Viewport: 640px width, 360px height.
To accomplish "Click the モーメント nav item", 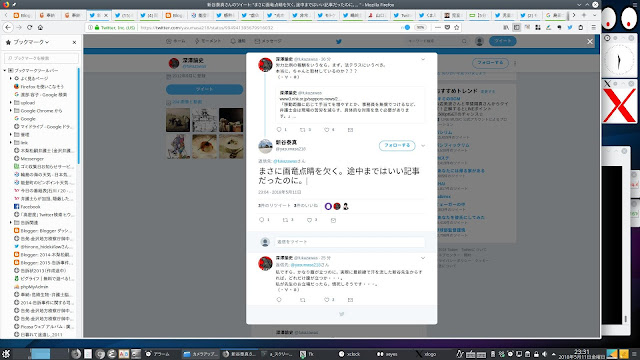I will [x=208, y=41].
